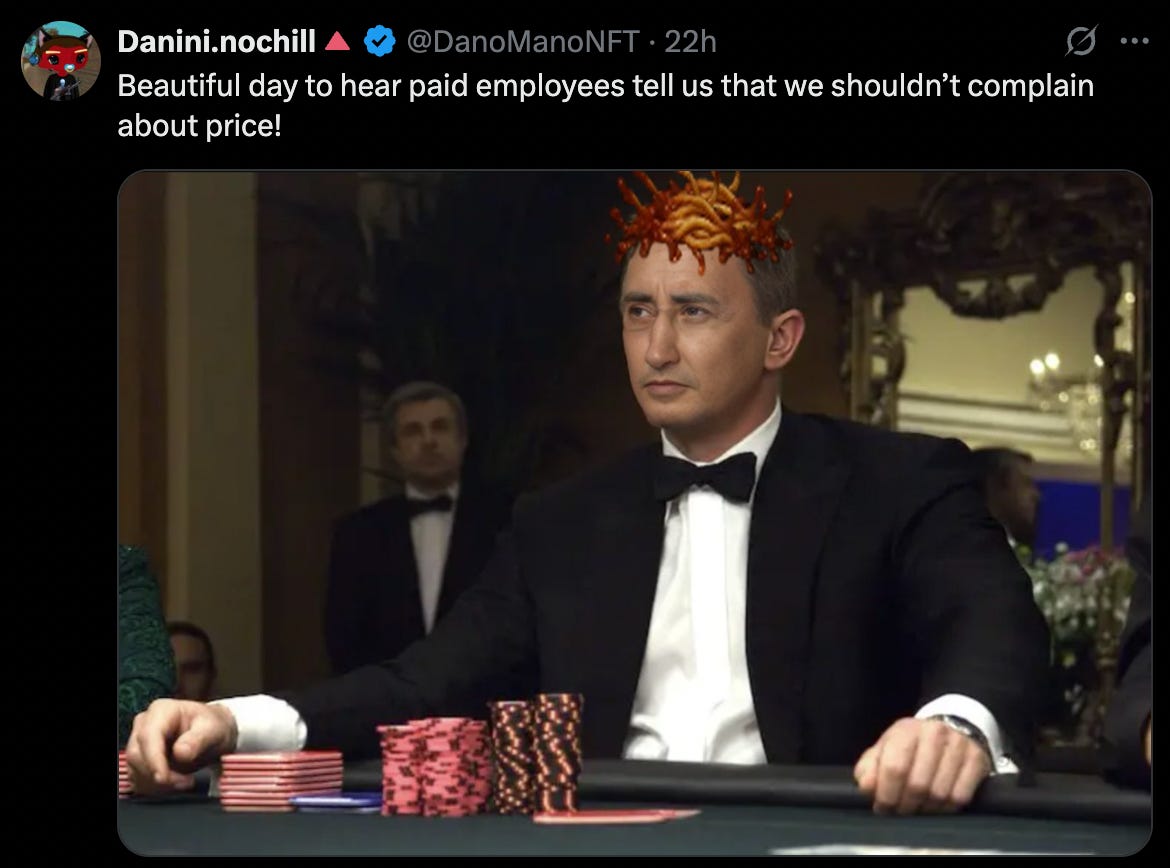
Task: Click the words "about price!" in the tweet
Action: pos(199,125)
